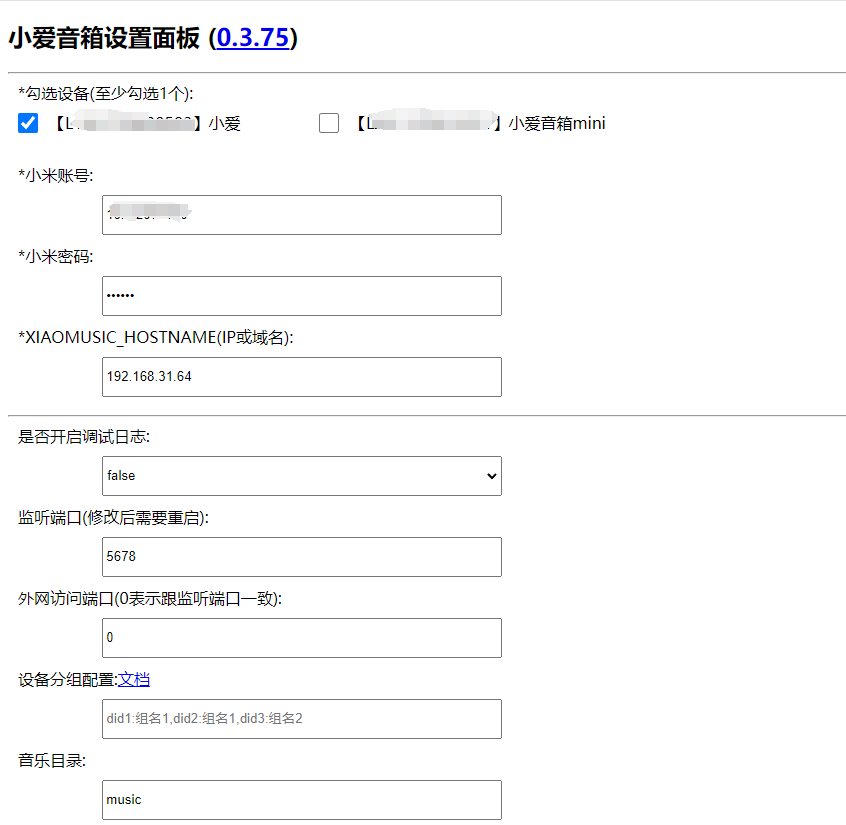Click the 小爱音箱设置面板 page heading
Screen dimensions: 846x825
point(105,38)
